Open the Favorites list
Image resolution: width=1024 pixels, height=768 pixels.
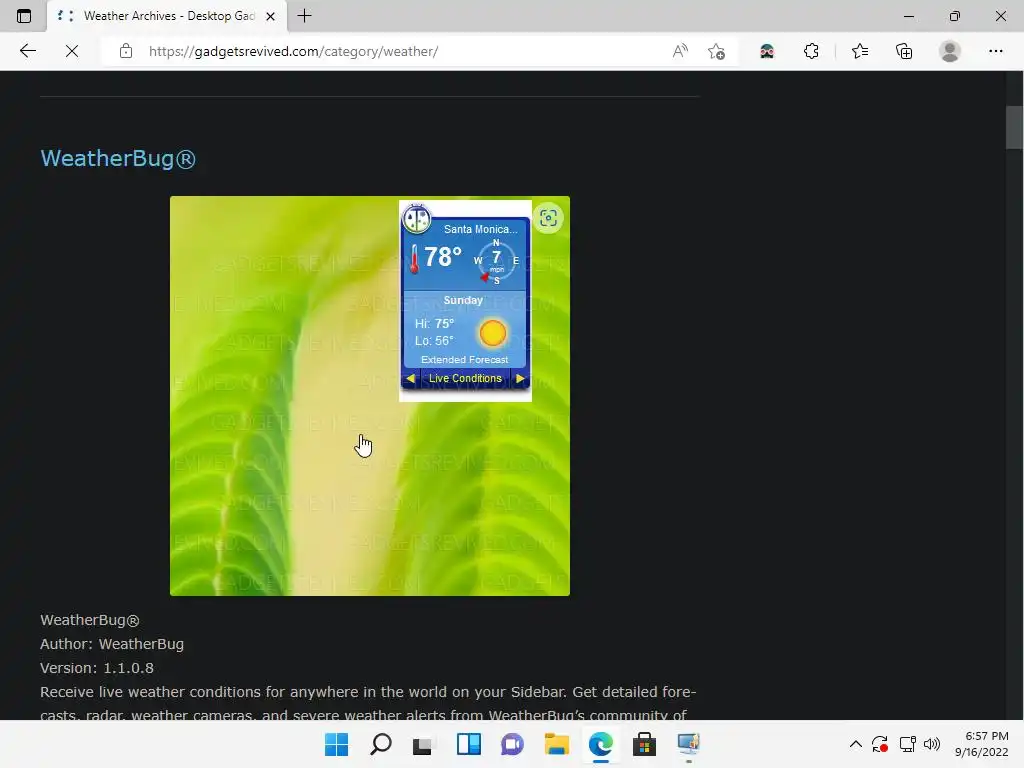(860, 51)
